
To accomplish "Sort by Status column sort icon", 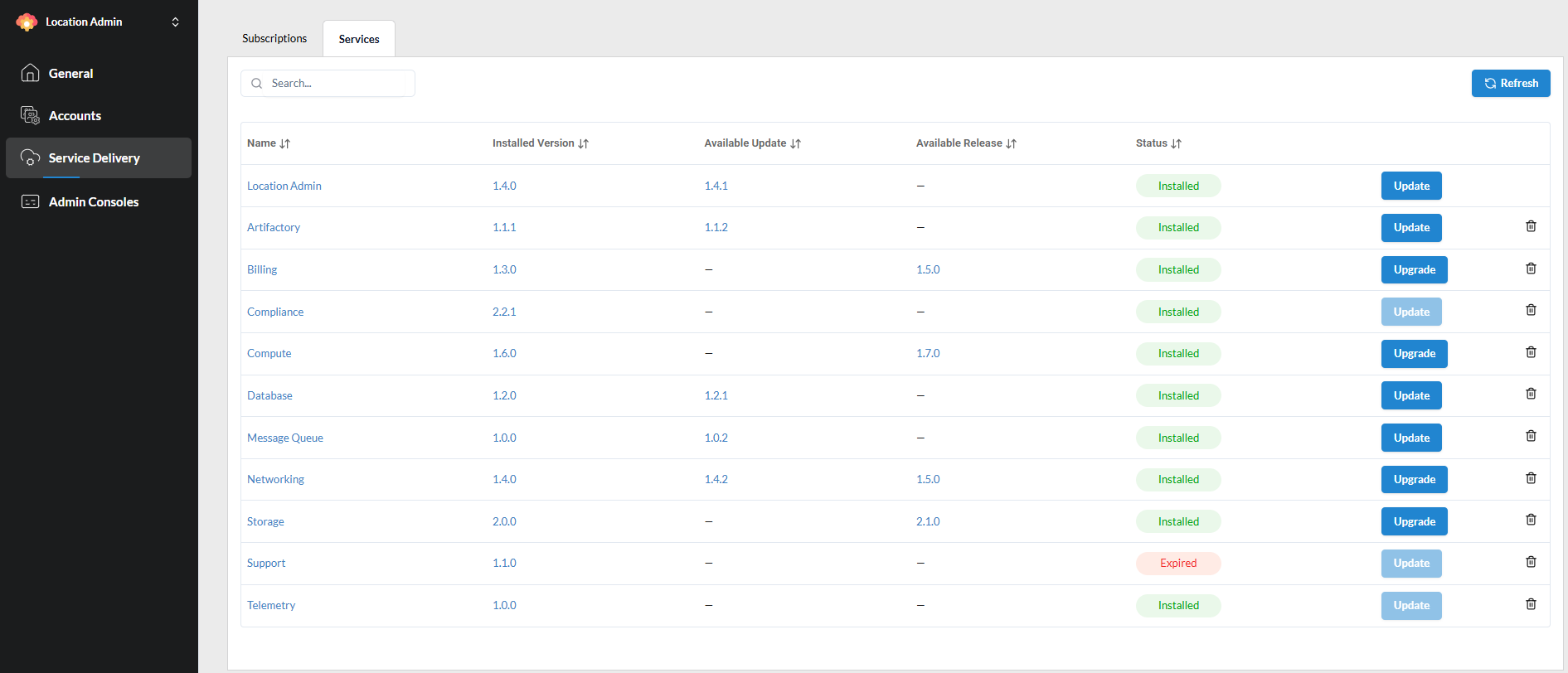I will point(1177,143).
